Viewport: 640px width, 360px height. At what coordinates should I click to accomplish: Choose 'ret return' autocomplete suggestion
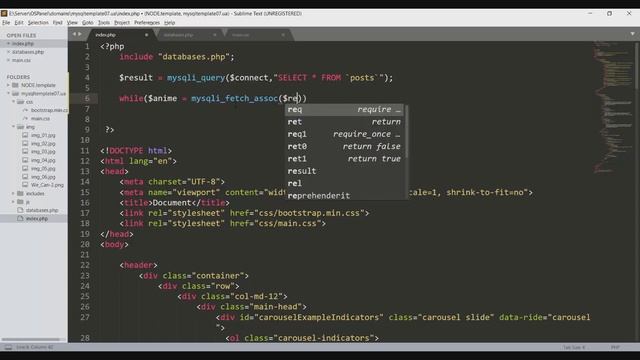tap(344, 122)
